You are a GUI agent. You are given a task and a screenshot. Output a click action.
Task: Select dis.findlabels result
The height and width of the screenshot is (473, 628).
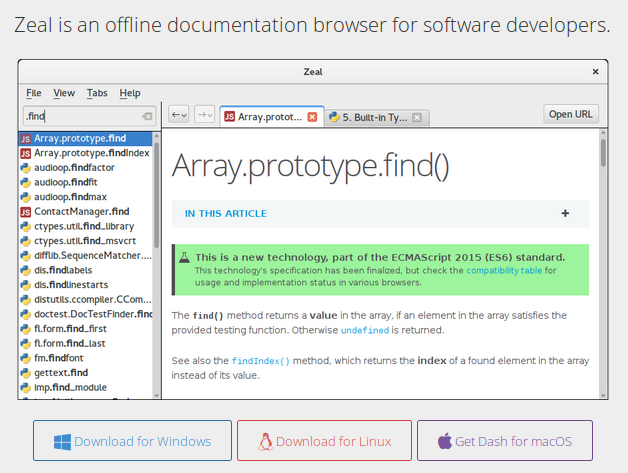[x=86, y=270]
